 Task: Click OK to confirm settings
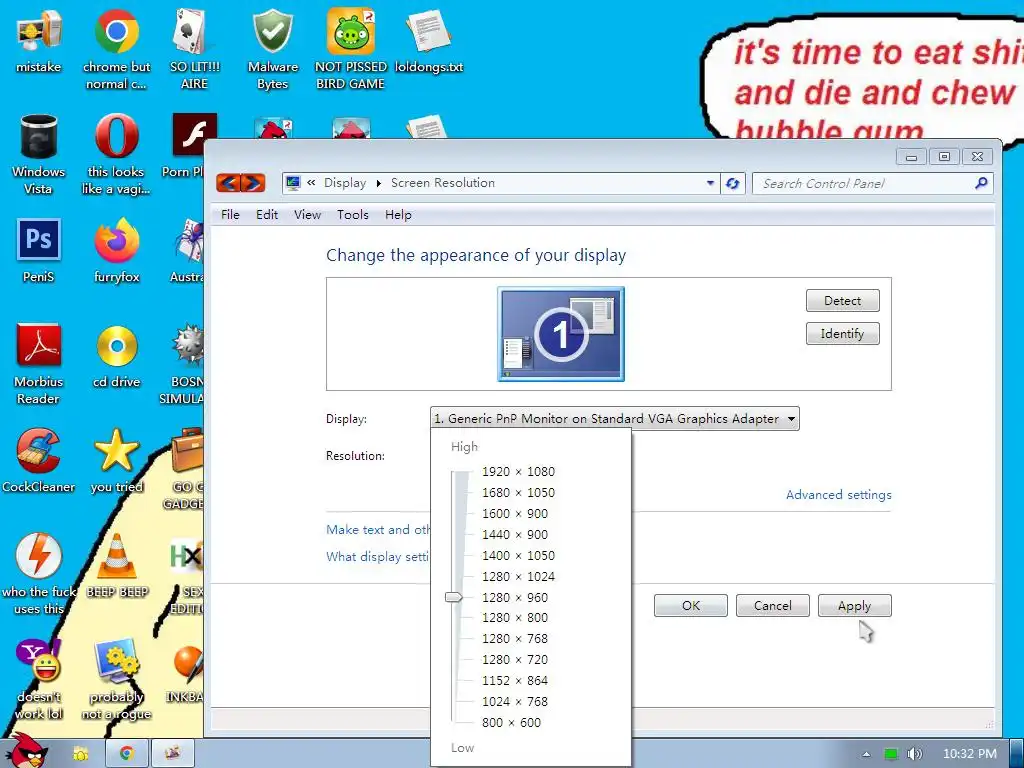tap(690, 605)
